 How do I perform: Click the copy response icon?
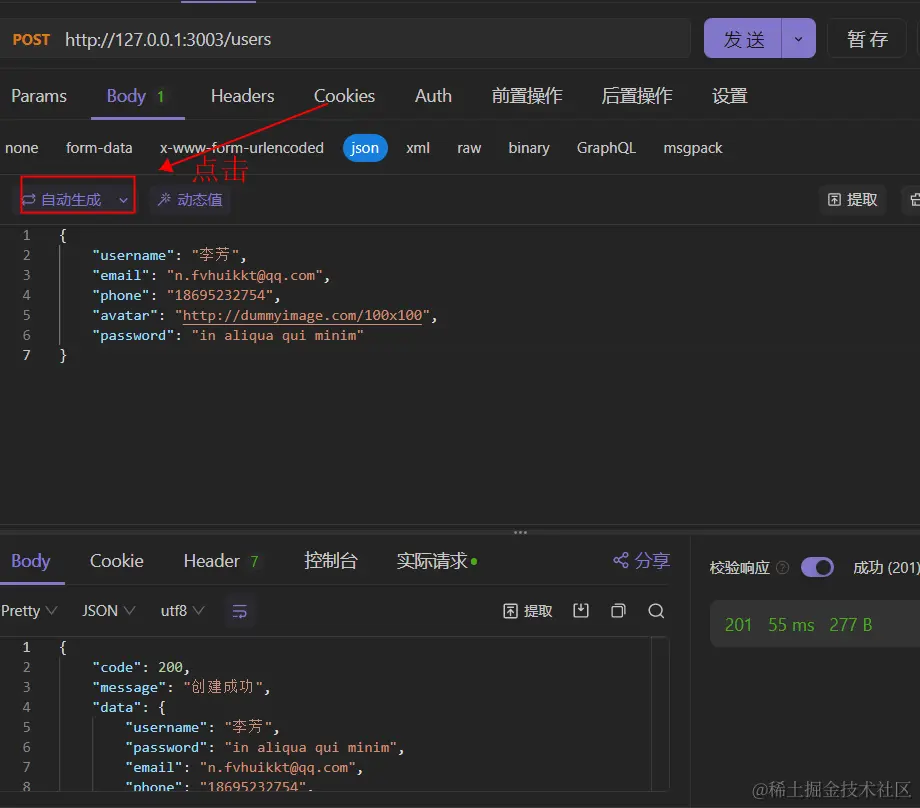coord(618,611)
